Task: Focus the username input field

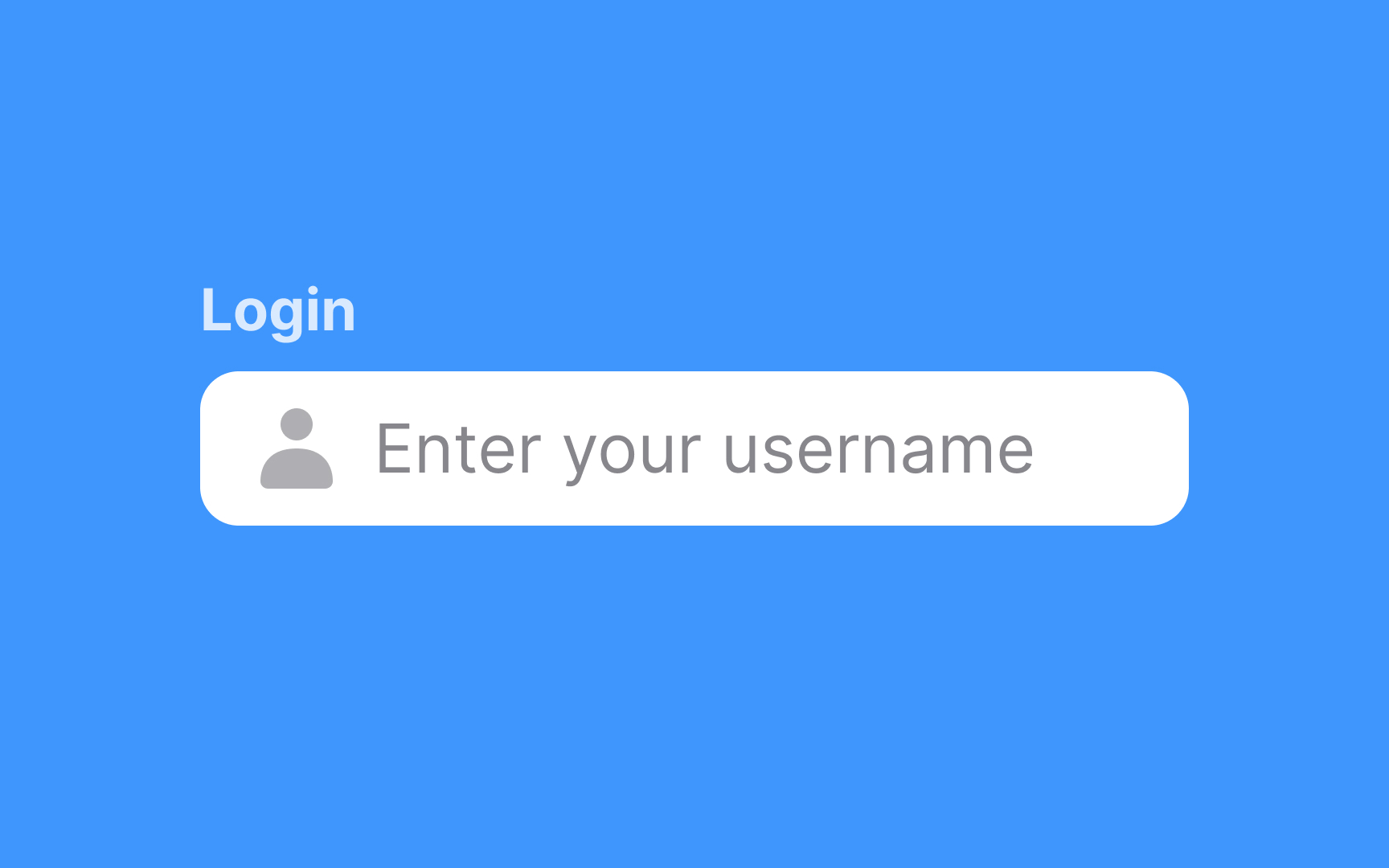Action: pyautogui.click(x=694, y=448)
